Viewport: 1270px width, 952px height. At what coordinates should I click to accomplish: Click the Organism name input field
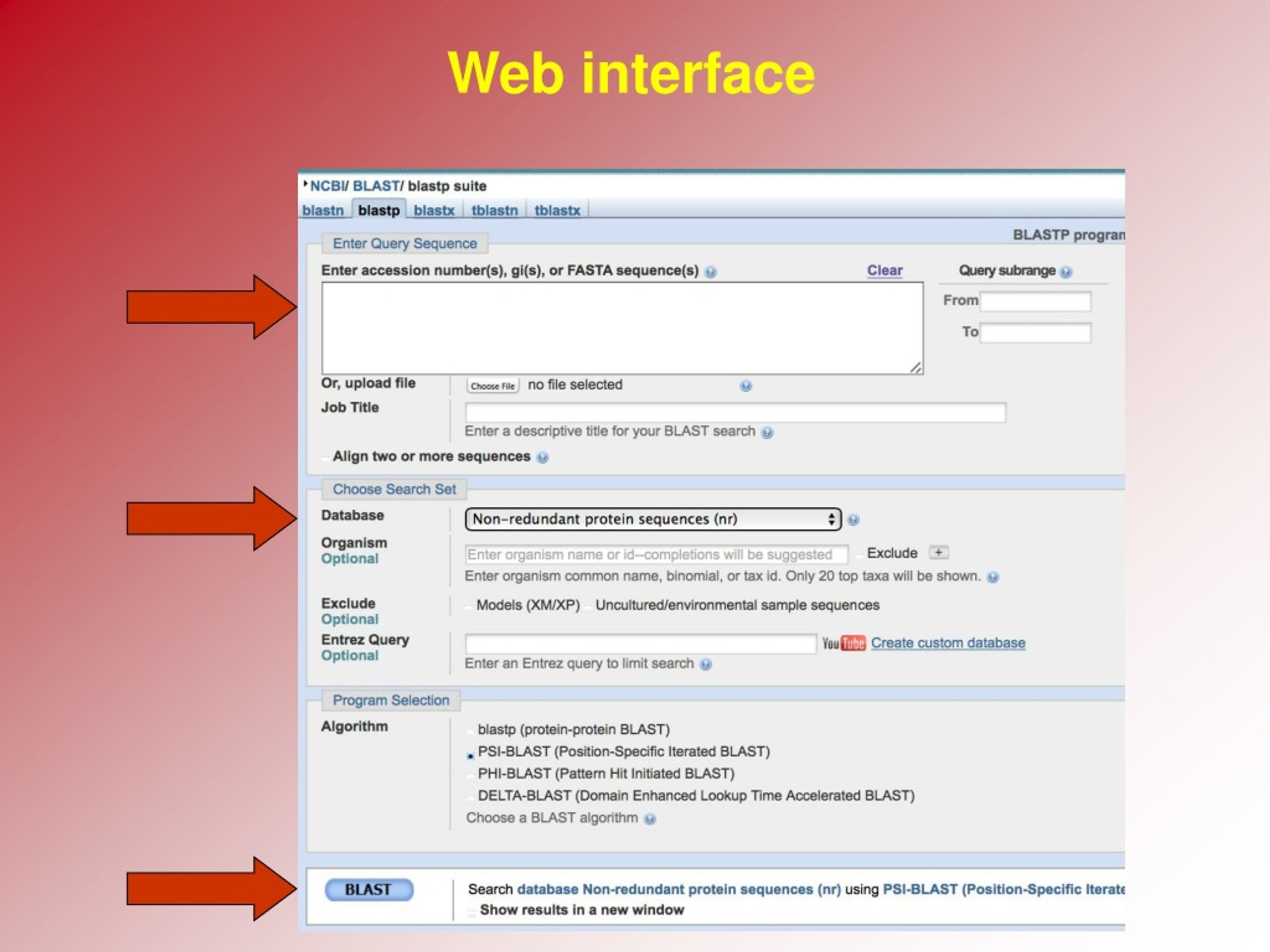click(657, 554)
